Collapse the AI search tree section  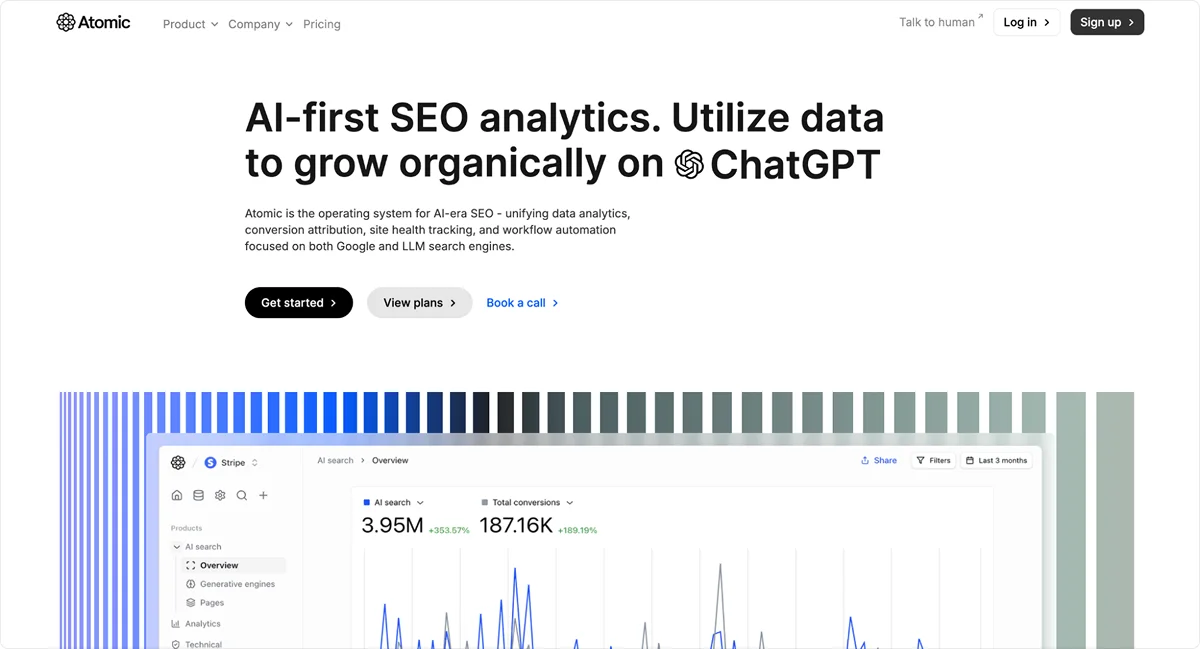177,547
